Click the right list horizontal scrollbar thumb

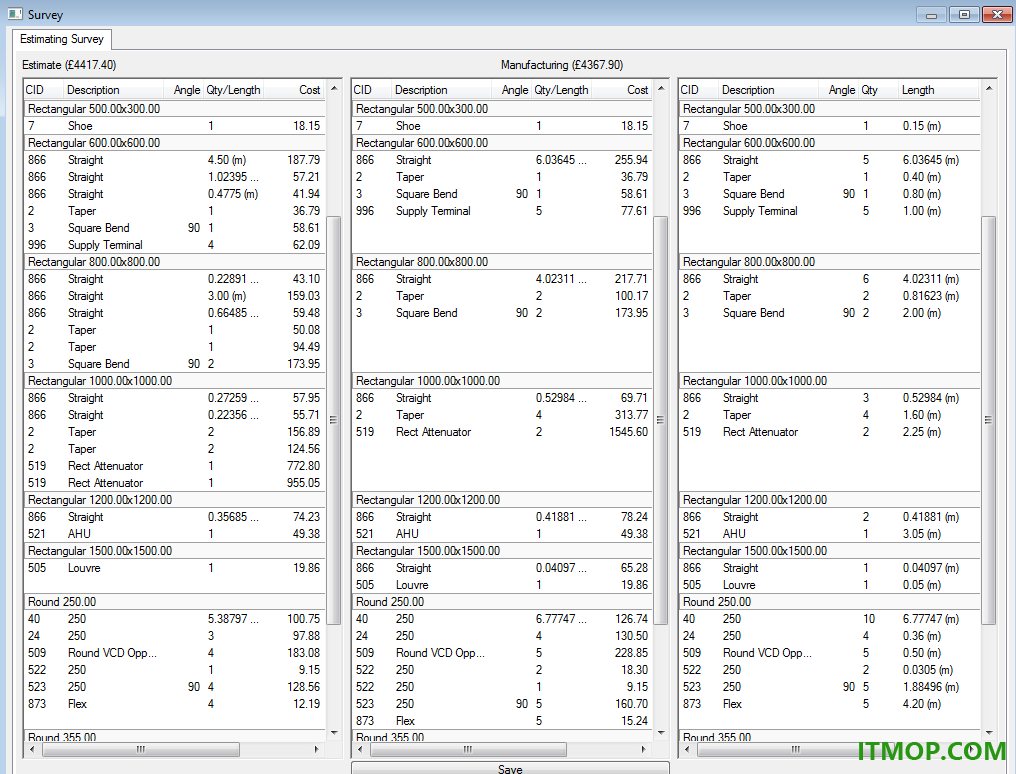click(796, 749)
